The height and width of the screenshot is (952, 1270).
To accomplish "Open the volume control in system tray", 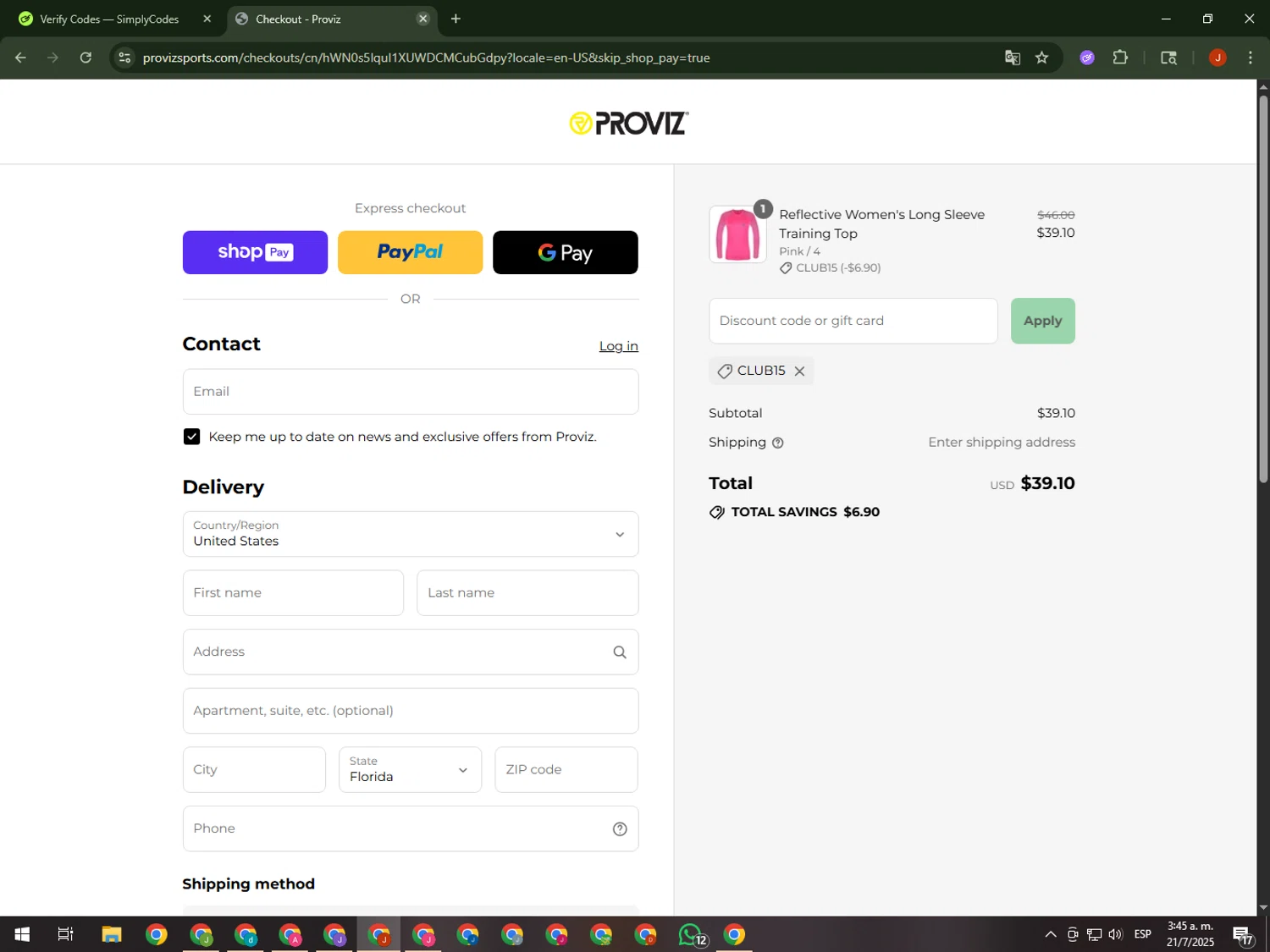I will (1116, 934).
